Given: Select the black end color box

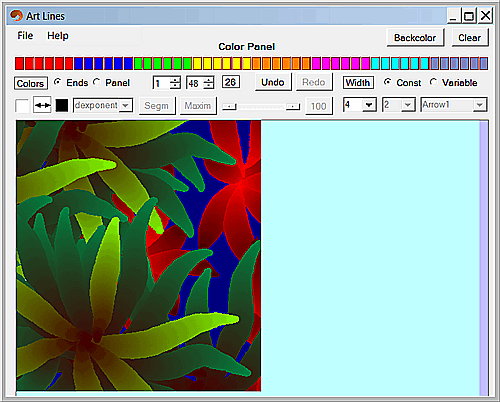Looking at the screenshot, I should coord(62,105).
